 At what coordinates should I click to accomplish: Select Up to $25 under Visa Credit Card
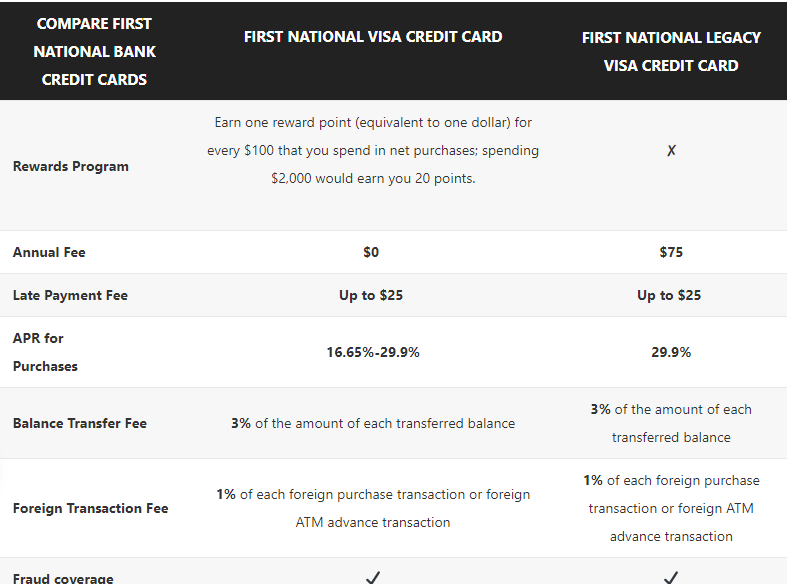[x=371, y=295]
